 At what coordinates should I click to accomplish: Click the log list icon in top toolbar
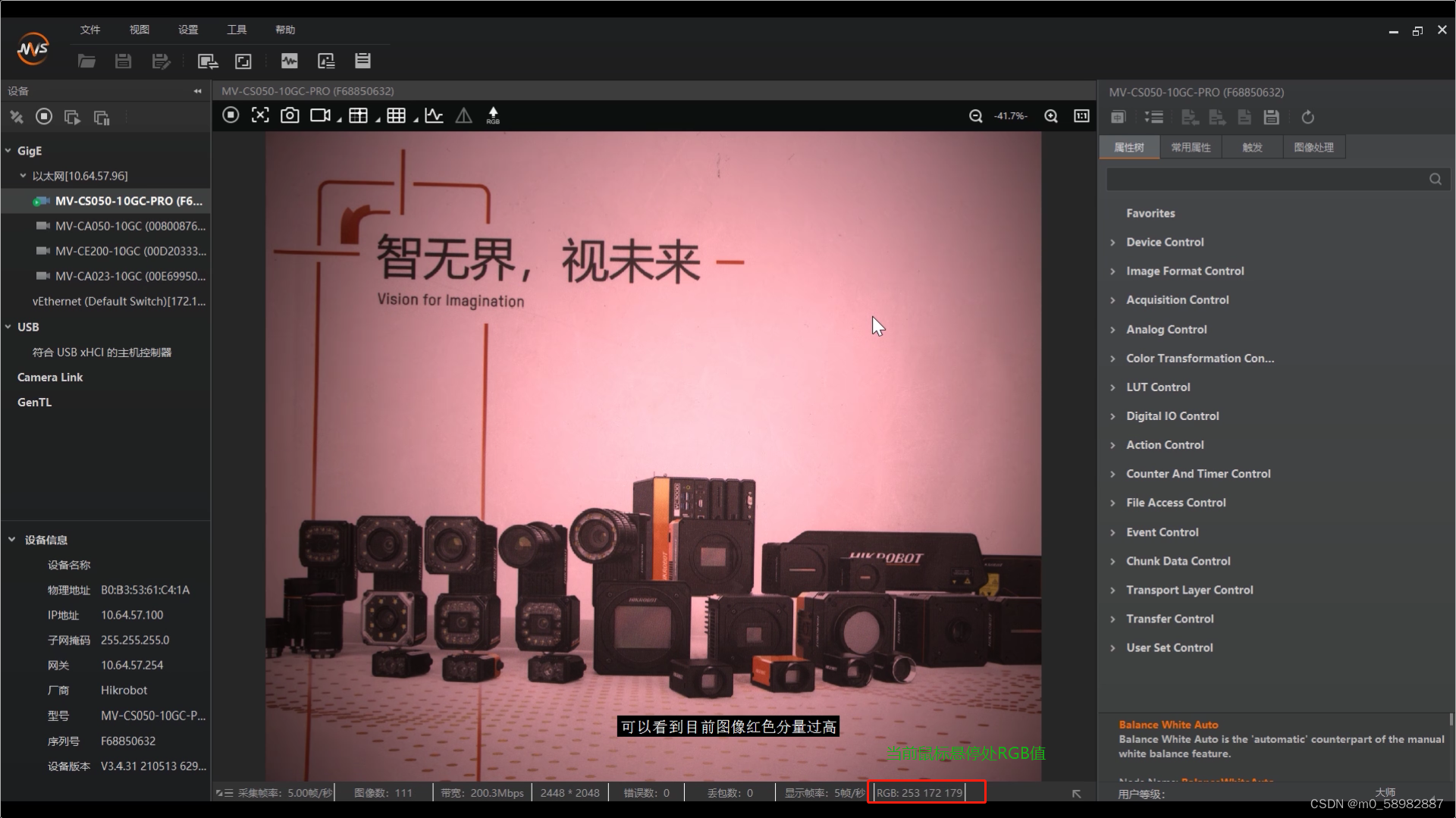[362, 61]
